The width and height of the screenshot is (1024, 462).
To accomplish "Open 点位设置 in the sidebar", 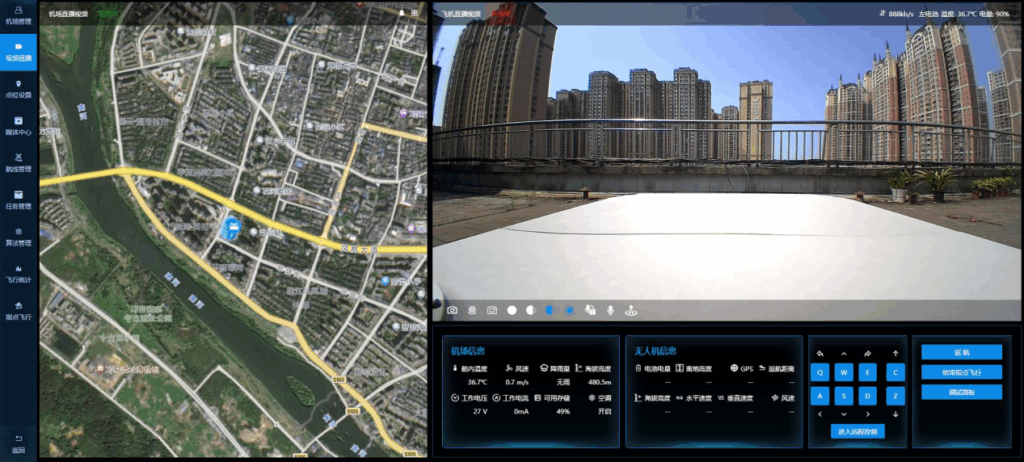I will click(18, 88).
